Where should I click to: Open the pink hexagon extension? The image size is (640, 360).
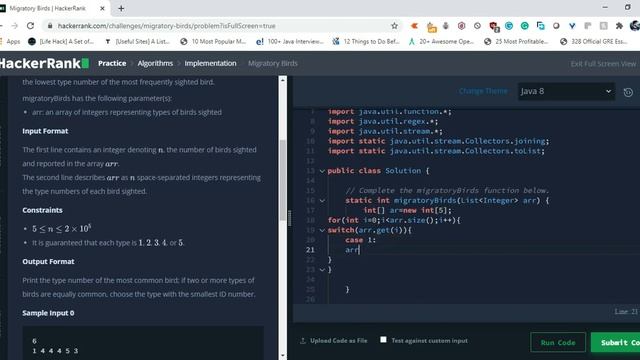click(462, 26)
